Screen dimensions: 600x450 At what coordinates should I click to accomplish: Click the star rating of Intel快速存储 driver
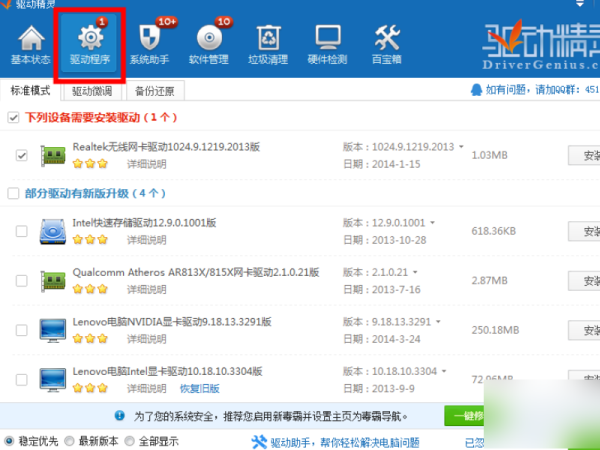90,240
